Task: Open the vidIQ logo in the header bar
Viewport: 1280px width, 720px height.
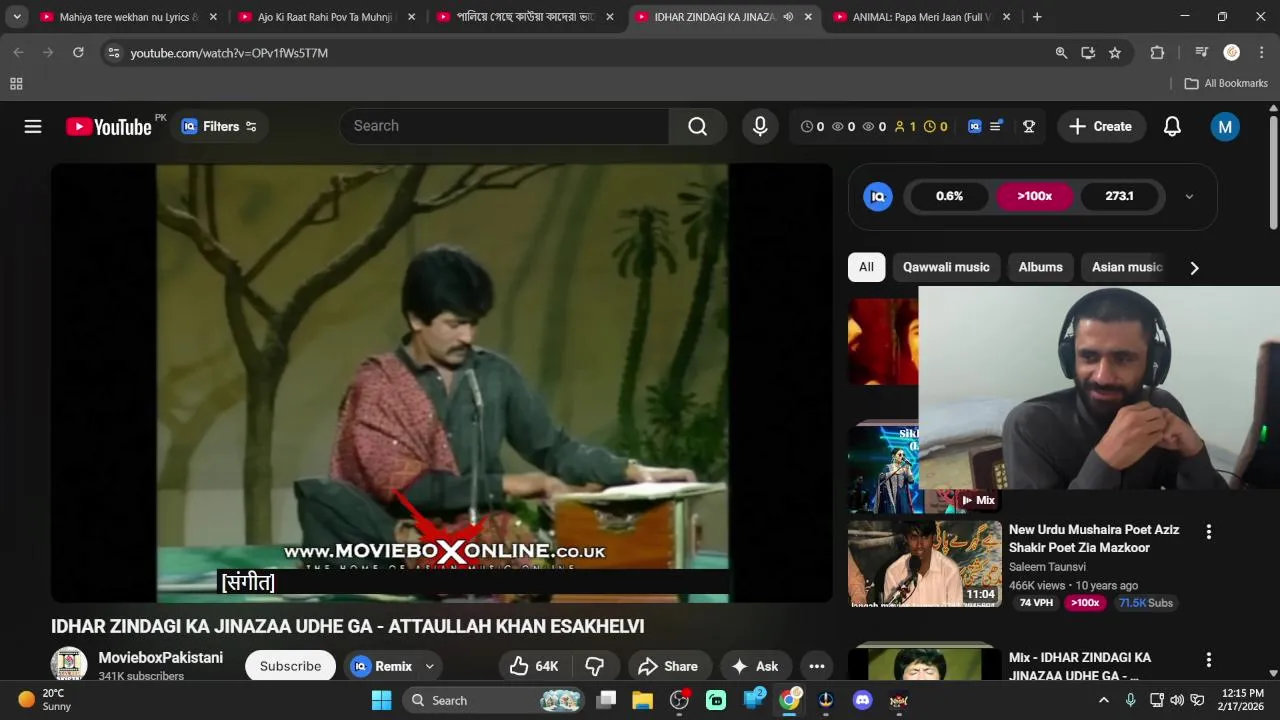Action: click(x=974, y=127)
